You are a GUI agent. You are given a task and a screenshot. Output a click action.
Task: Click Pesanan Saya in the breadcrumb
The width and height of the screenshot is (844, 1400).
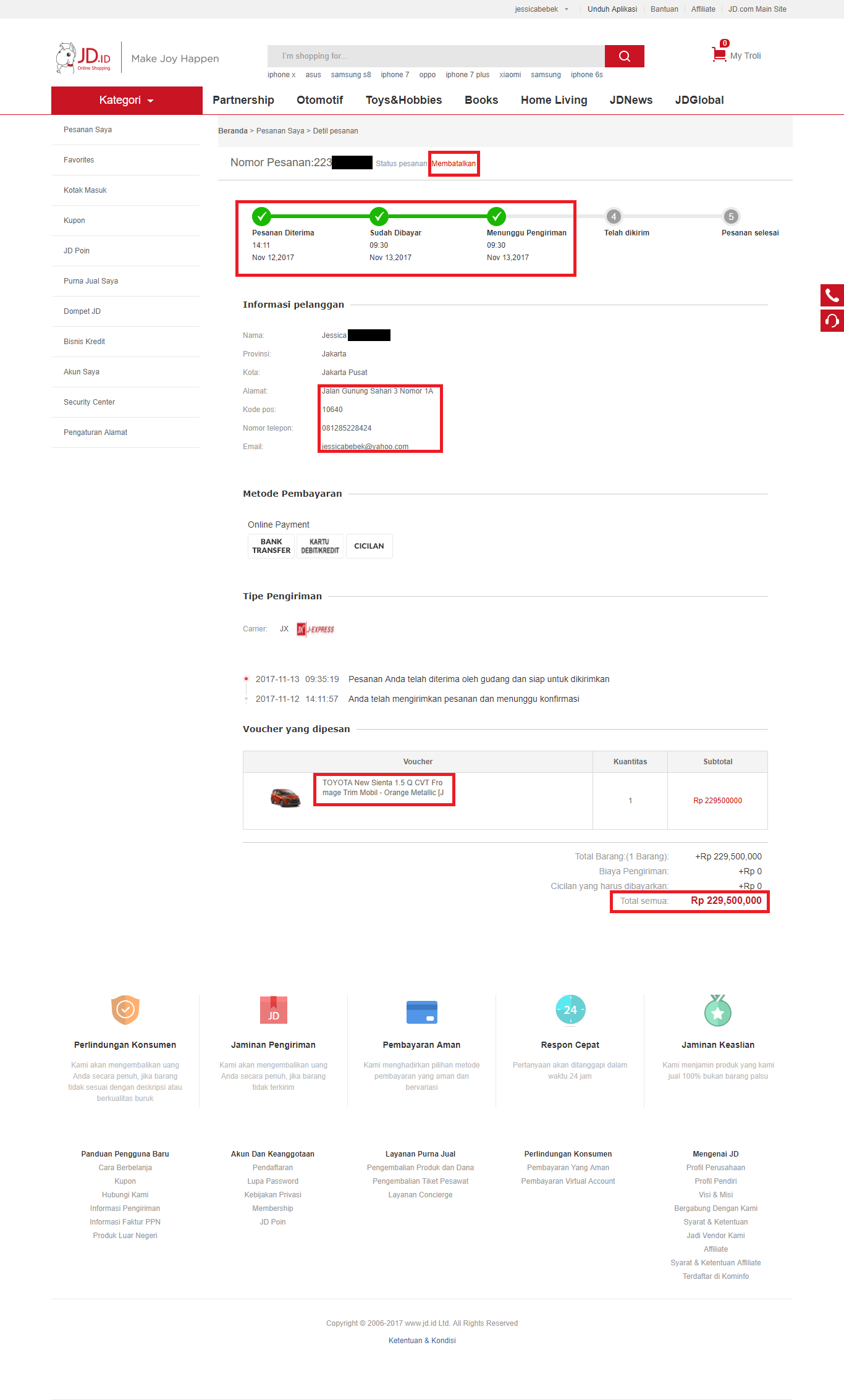pyautogui.click(x=281, y=131)
